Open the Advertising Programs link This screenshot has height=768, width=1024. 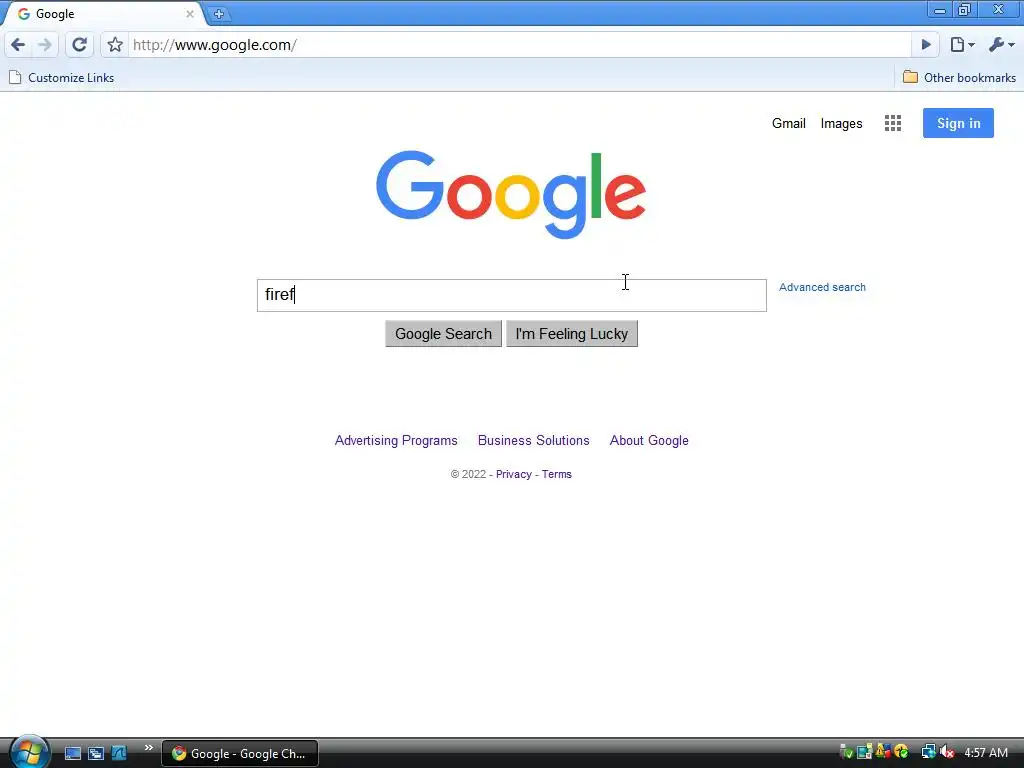click(x=396, y=440)
